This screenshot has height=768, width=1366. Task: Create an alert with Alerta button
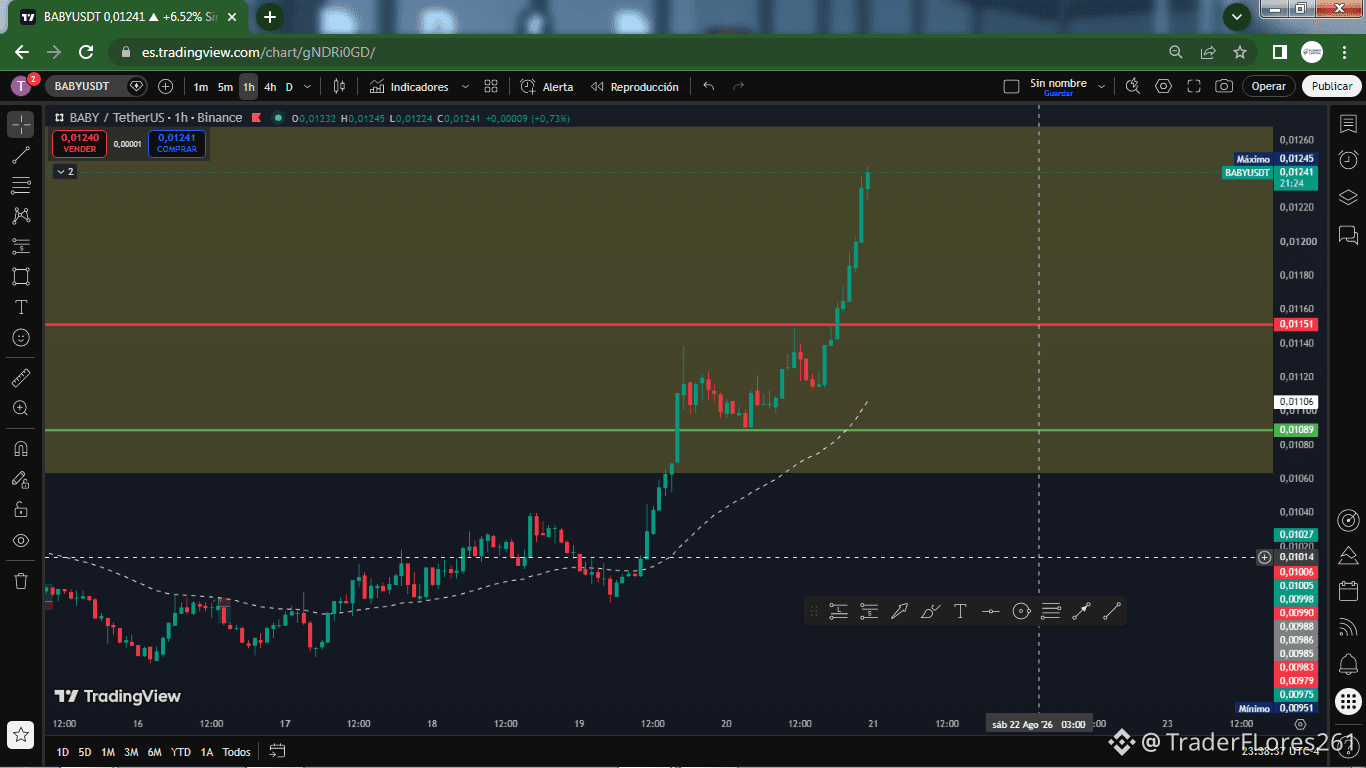coord(547,87)
